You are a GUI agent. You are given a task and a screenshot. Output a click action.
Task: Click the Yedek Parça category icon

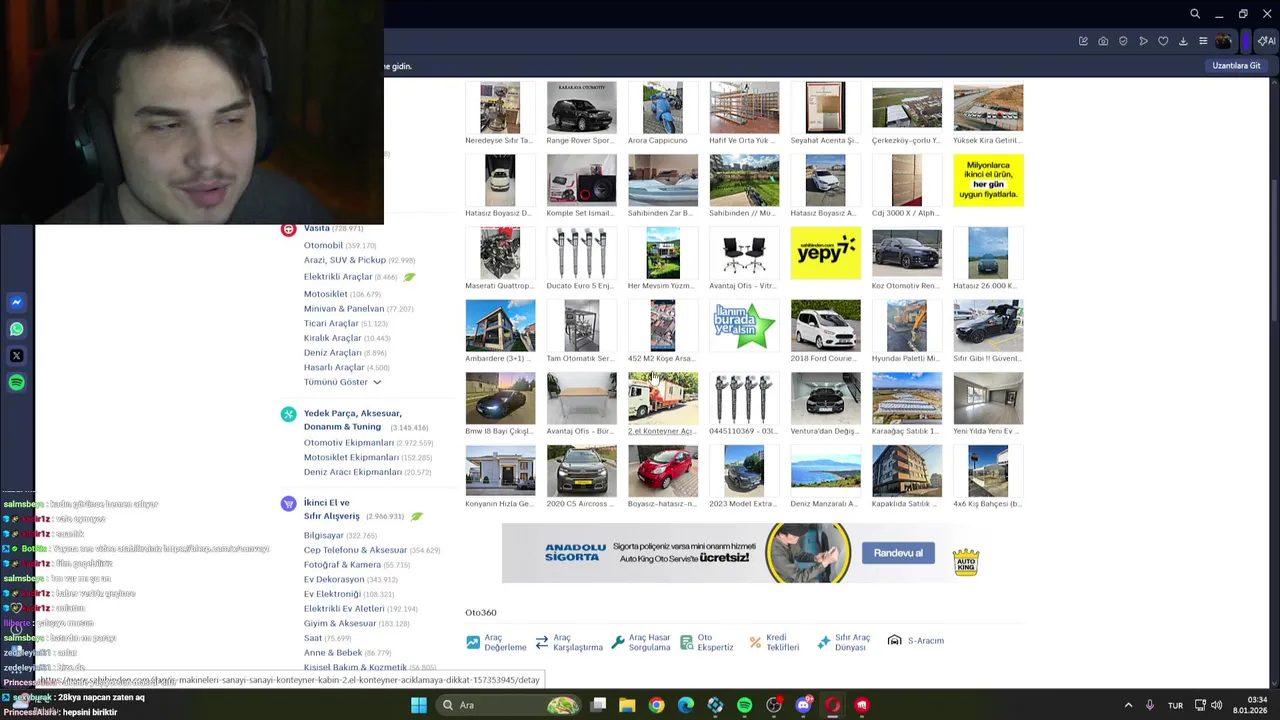(x=288, y=414)
